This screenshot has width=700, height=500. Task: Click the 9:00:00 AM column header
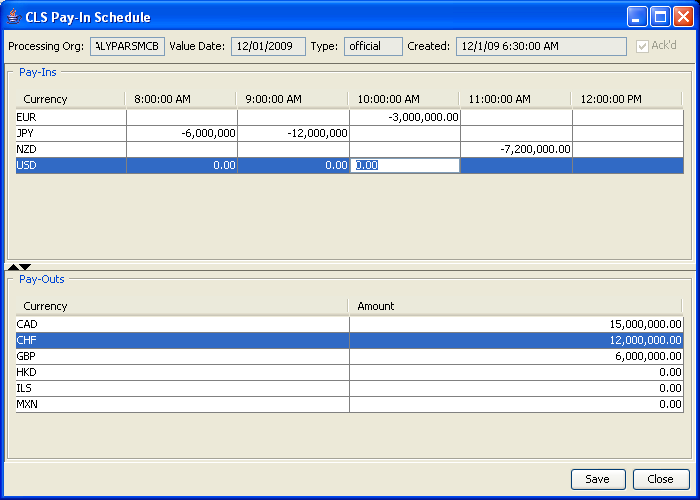292,99
